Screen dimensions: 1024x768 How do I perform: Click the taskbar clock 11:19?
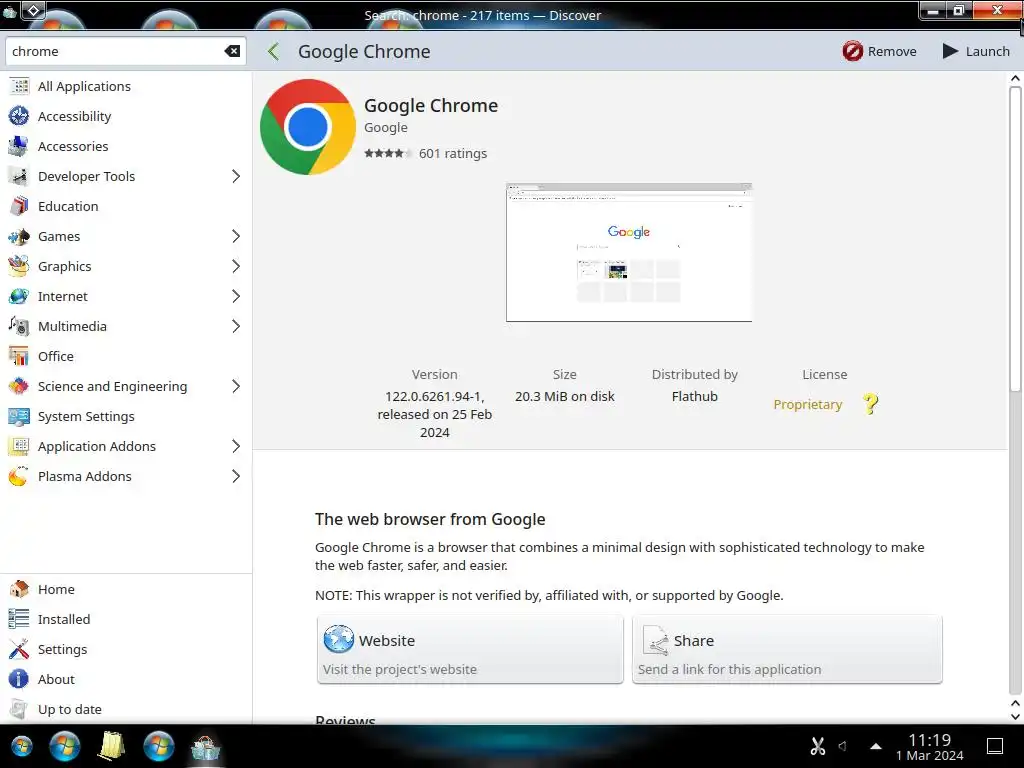tap(929, 740)
